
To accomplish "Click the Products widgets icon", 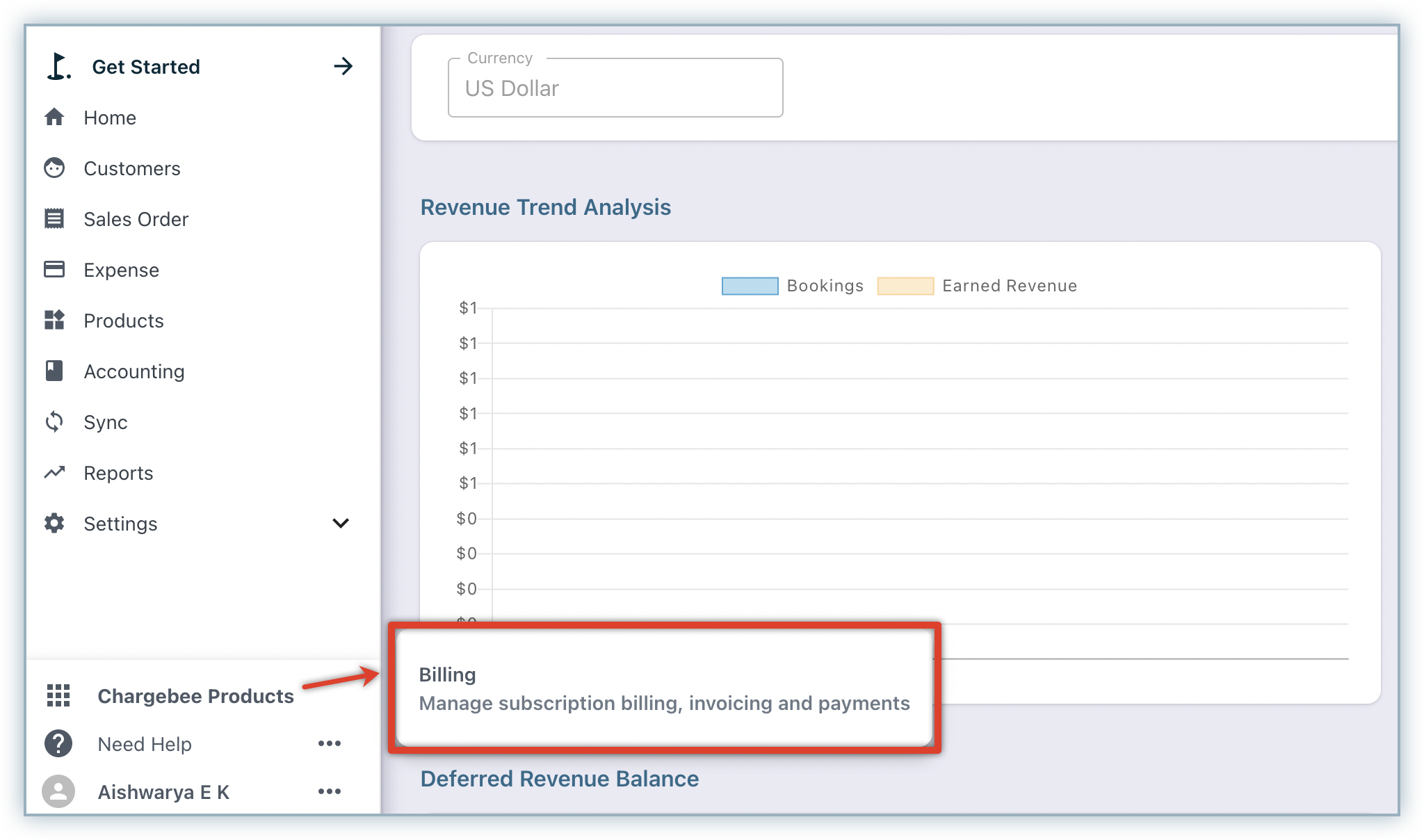I will tap(54, 321).
